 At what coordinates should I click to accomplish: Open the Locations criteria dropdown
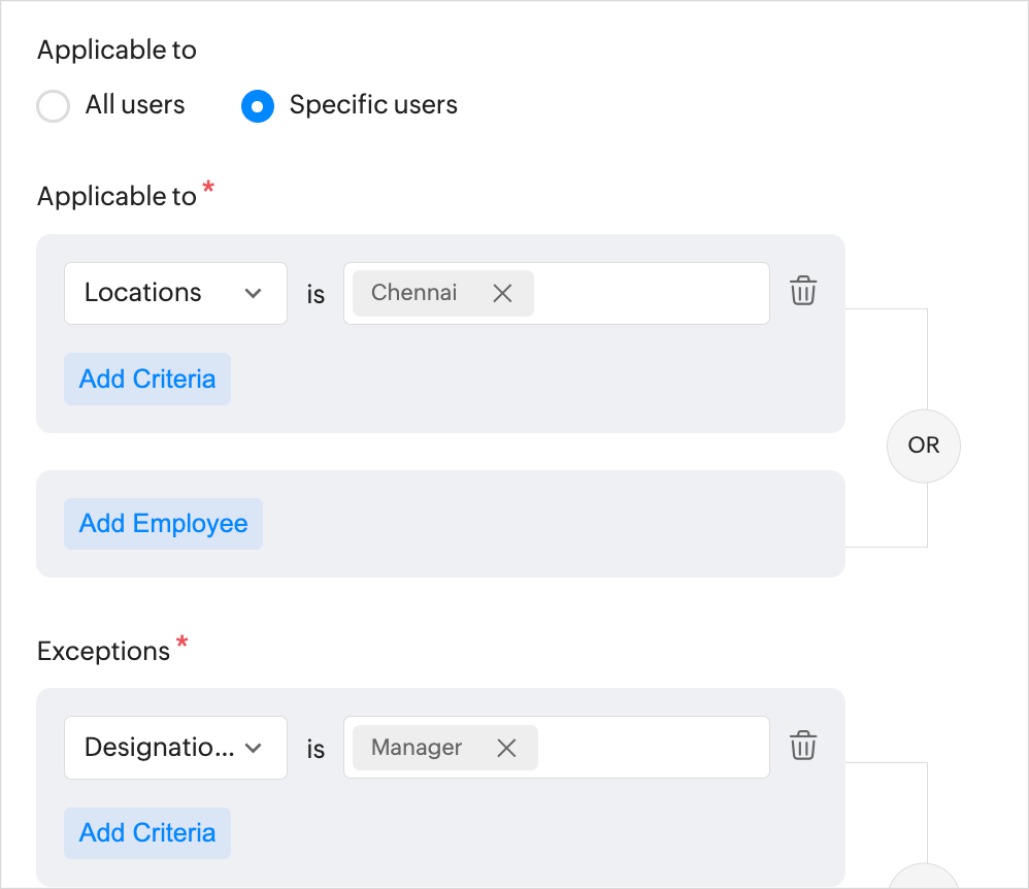[x=175, y=293]
